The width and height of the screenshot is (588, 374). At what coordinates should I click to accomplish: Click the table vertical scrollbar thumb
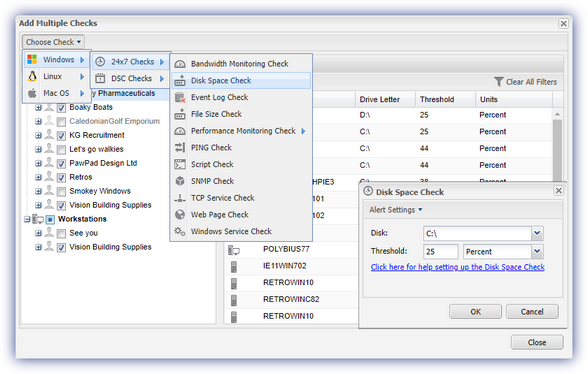coord(557,150)
